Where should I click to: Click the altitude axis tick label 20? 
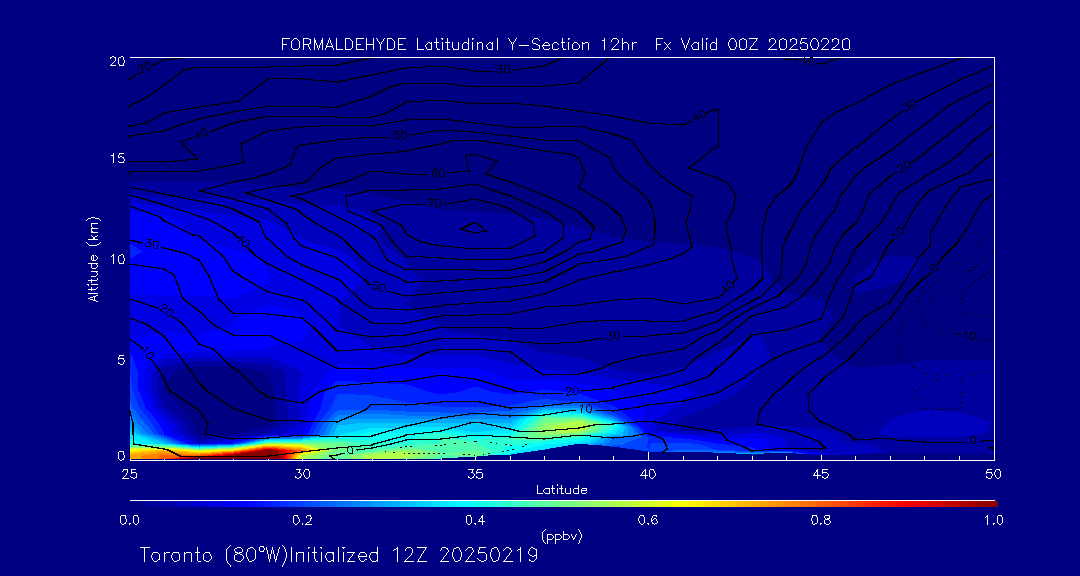coord(118,60)
